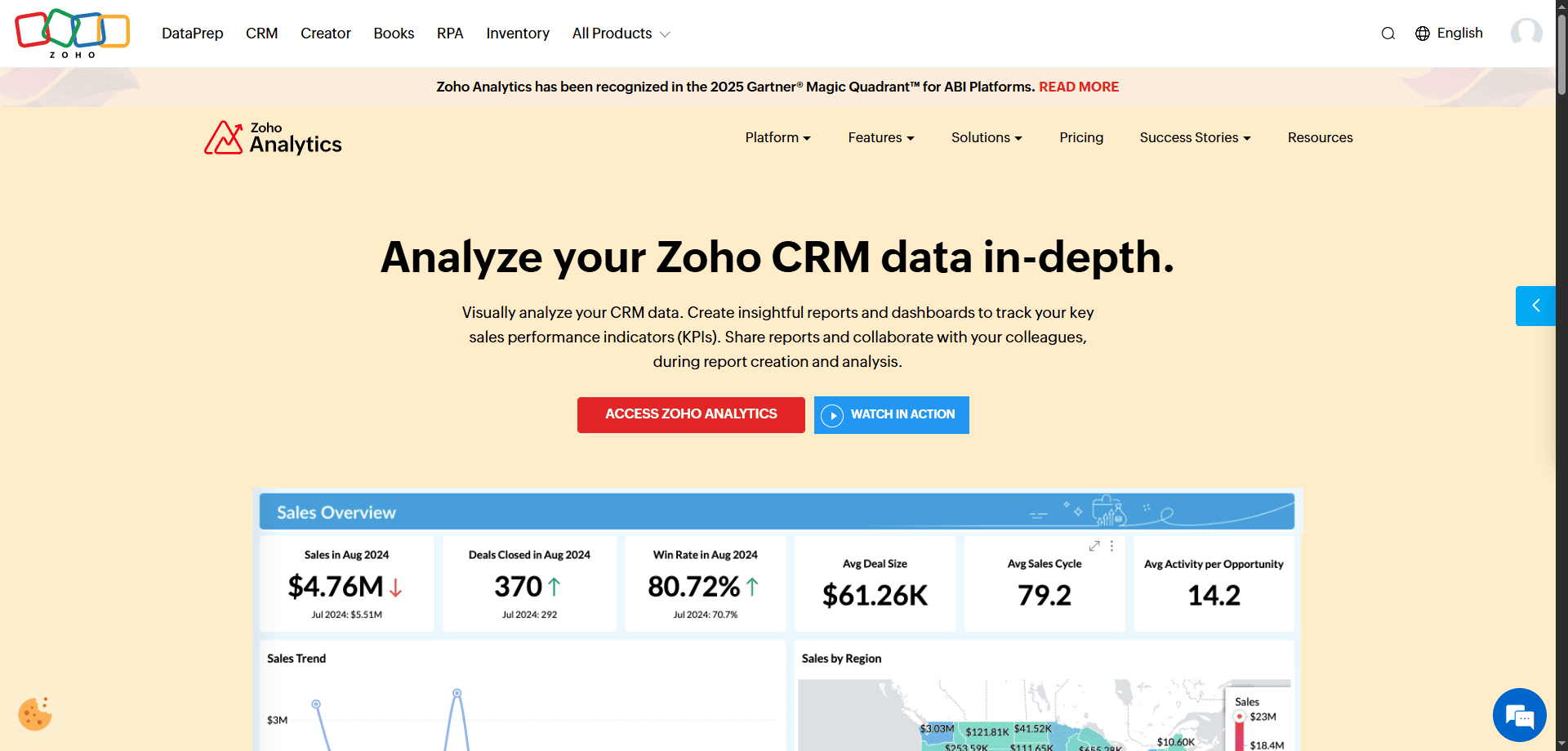Click the Jul 2024: $5.51M text

[x=346, y=615]
